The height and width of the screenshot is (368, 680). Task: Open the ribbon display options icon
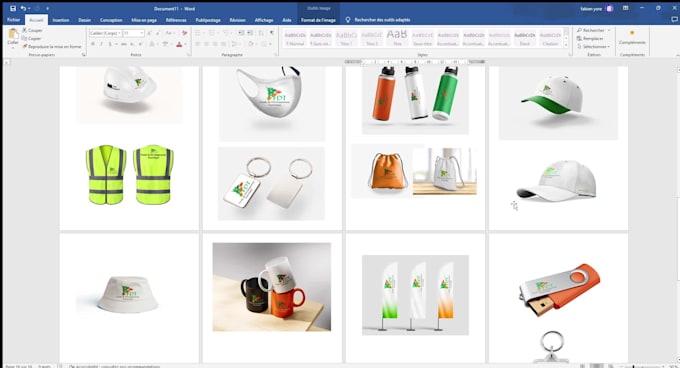click(x=625, y=8)
